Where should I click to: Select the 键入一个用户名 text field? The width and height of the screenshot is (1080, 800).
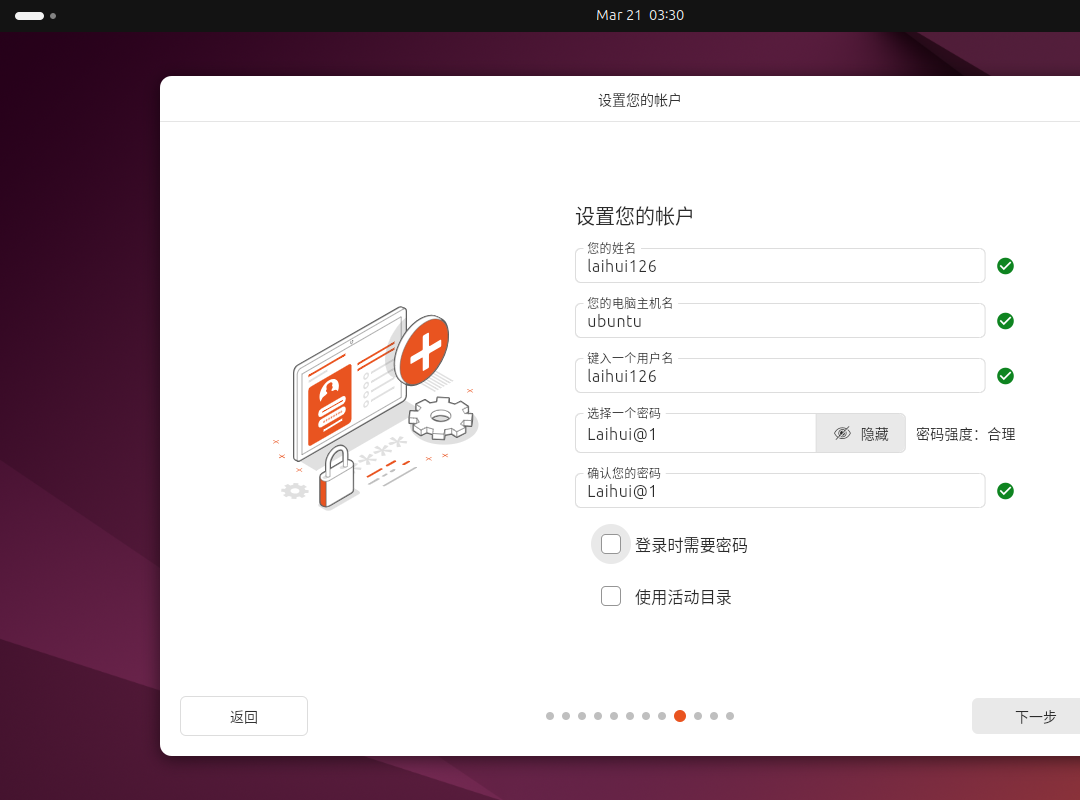click(780, 377)
